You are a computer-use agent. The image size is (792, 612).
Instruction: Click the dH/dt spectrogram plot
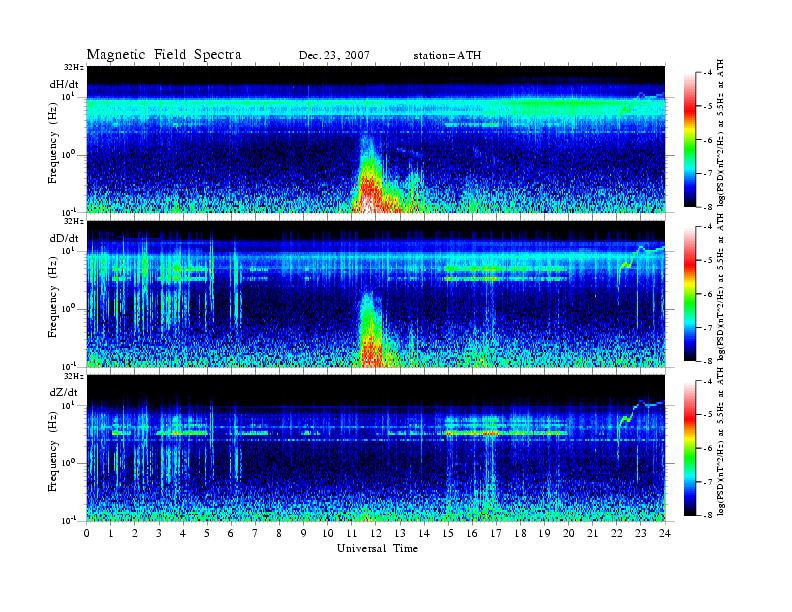coord(376,139)
